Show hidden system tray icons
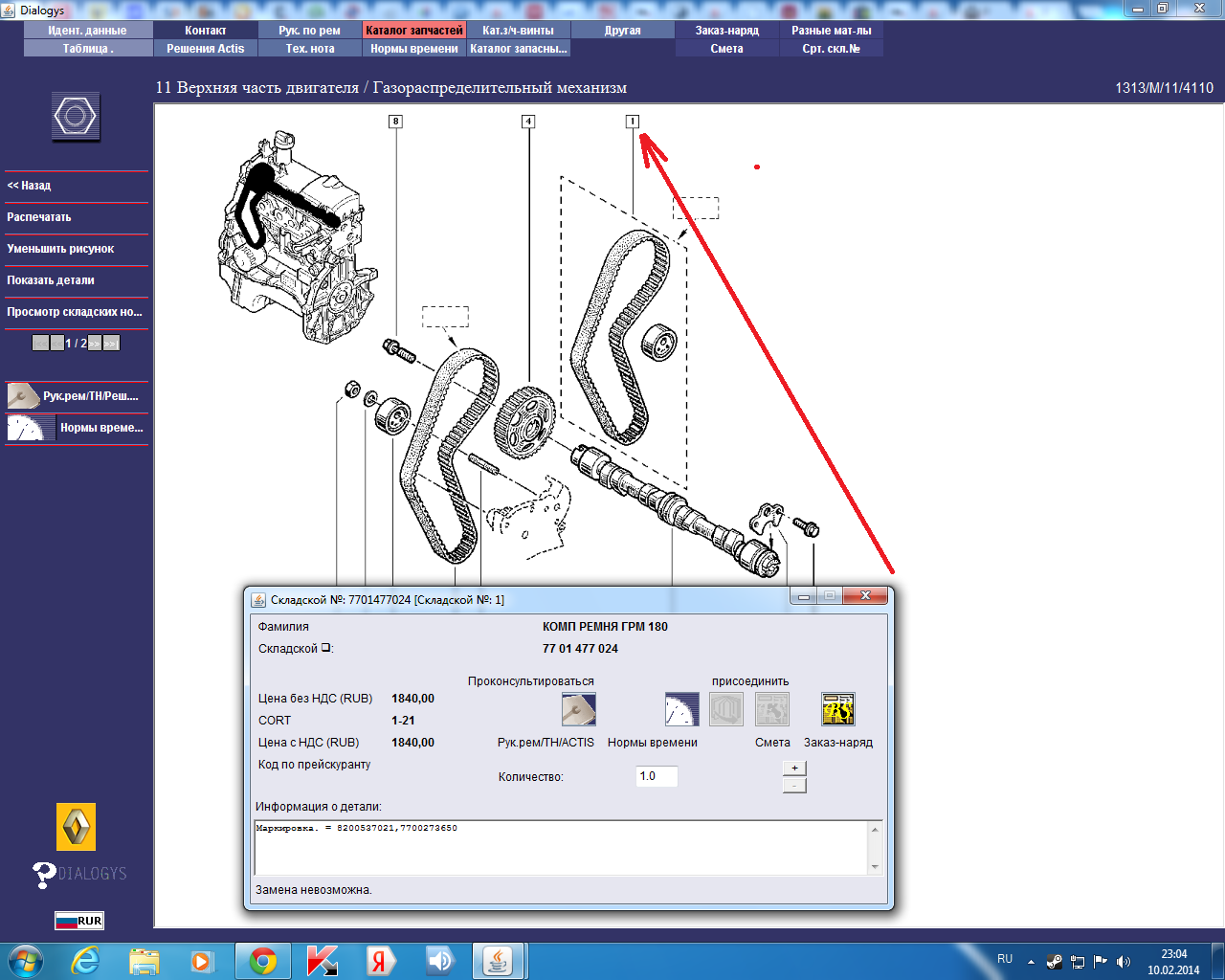This screenshot has width=1225, height=980. click(x=1031, y=962)
